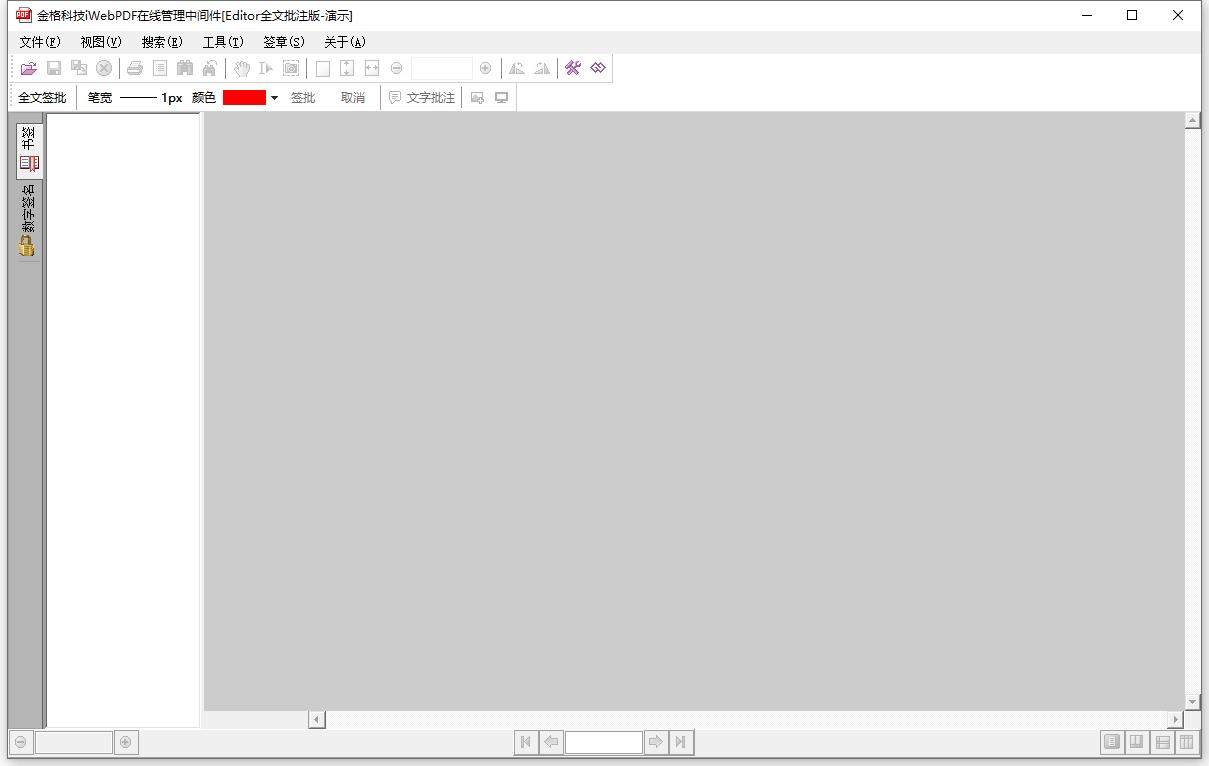Open the tools wrench icon

572,68
